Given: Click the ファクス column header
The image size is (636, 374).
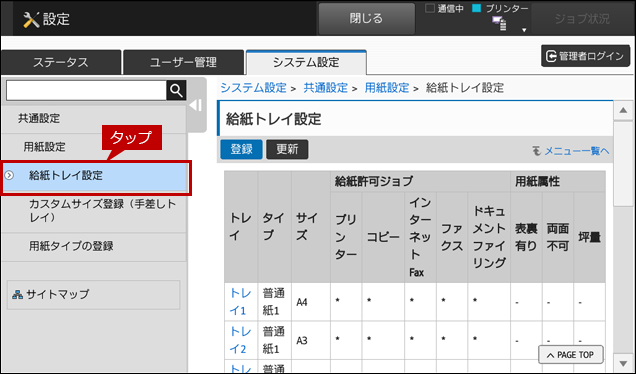Looking at the screenshot, I should [x=452, y=237].
